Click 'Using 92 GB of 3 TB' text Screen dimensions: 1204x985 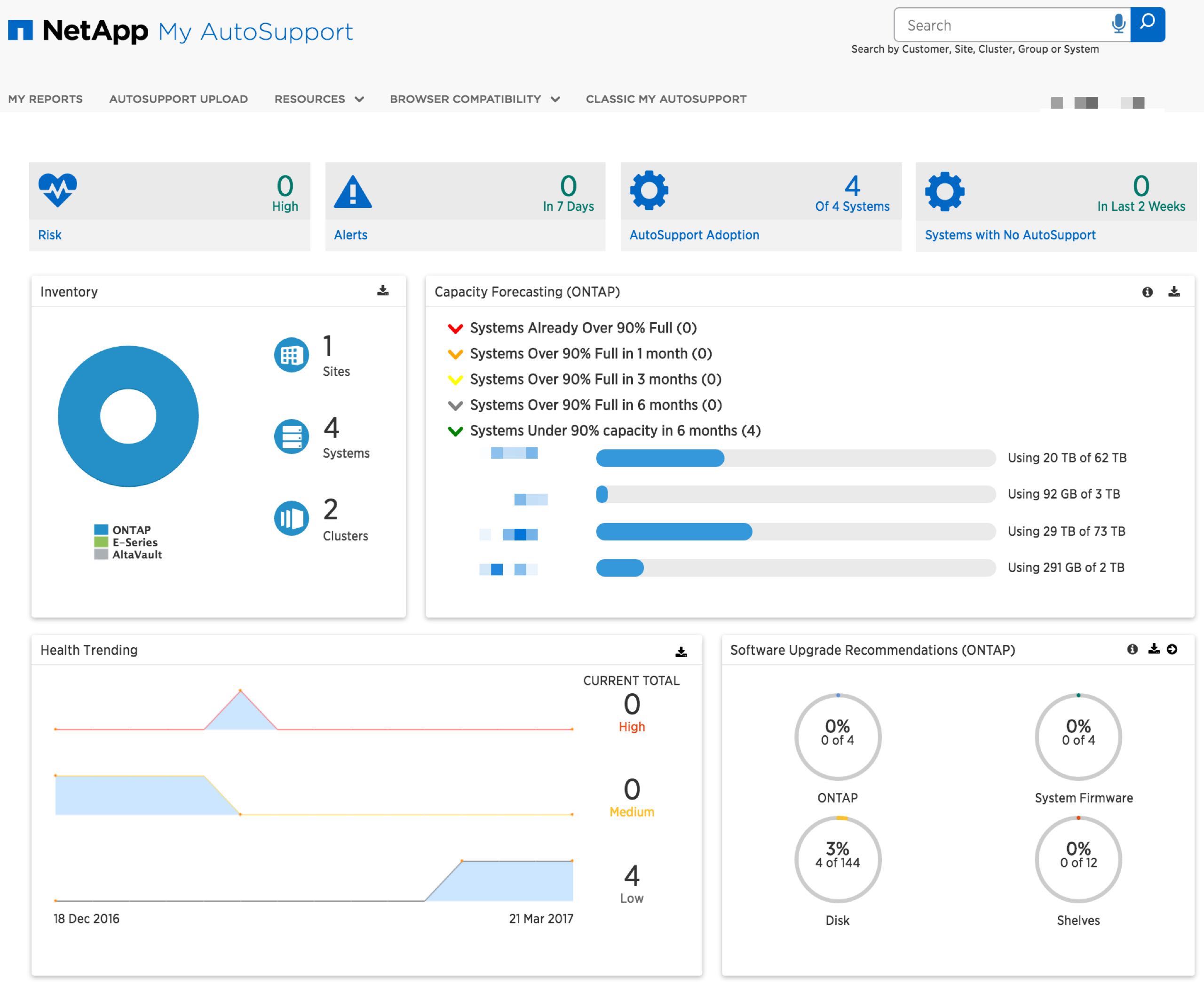(x=1064, y=494)
